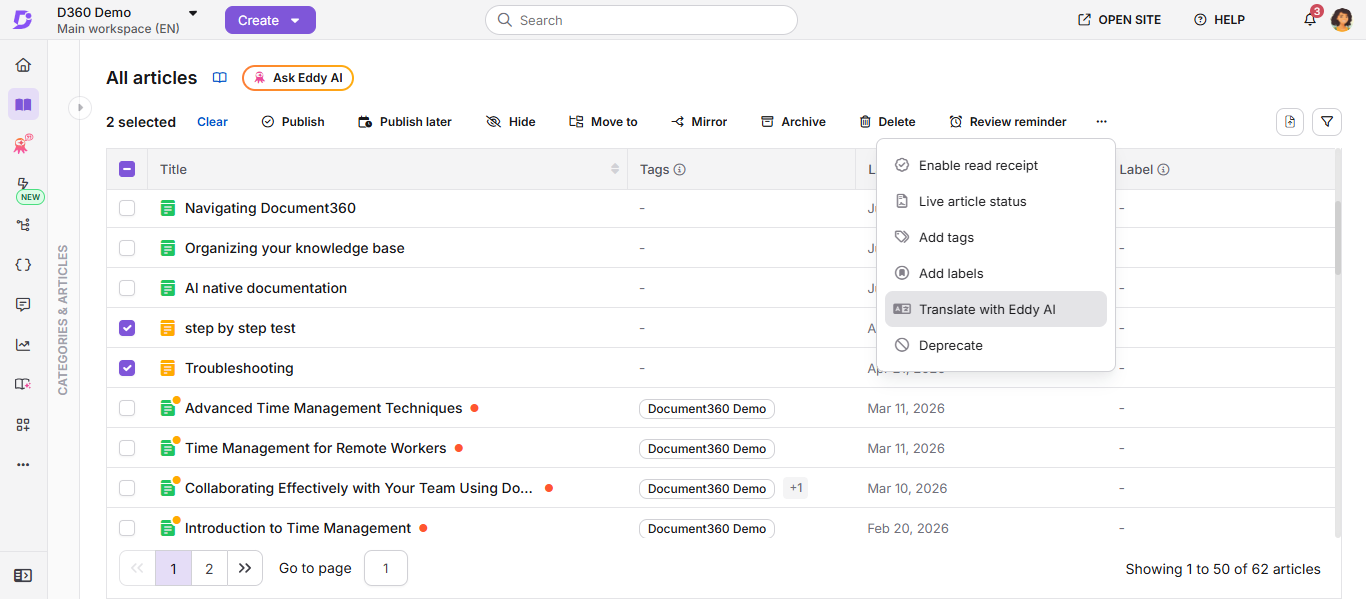
Task: Select Enable read receipt menu item
Action: coord(996,165)
